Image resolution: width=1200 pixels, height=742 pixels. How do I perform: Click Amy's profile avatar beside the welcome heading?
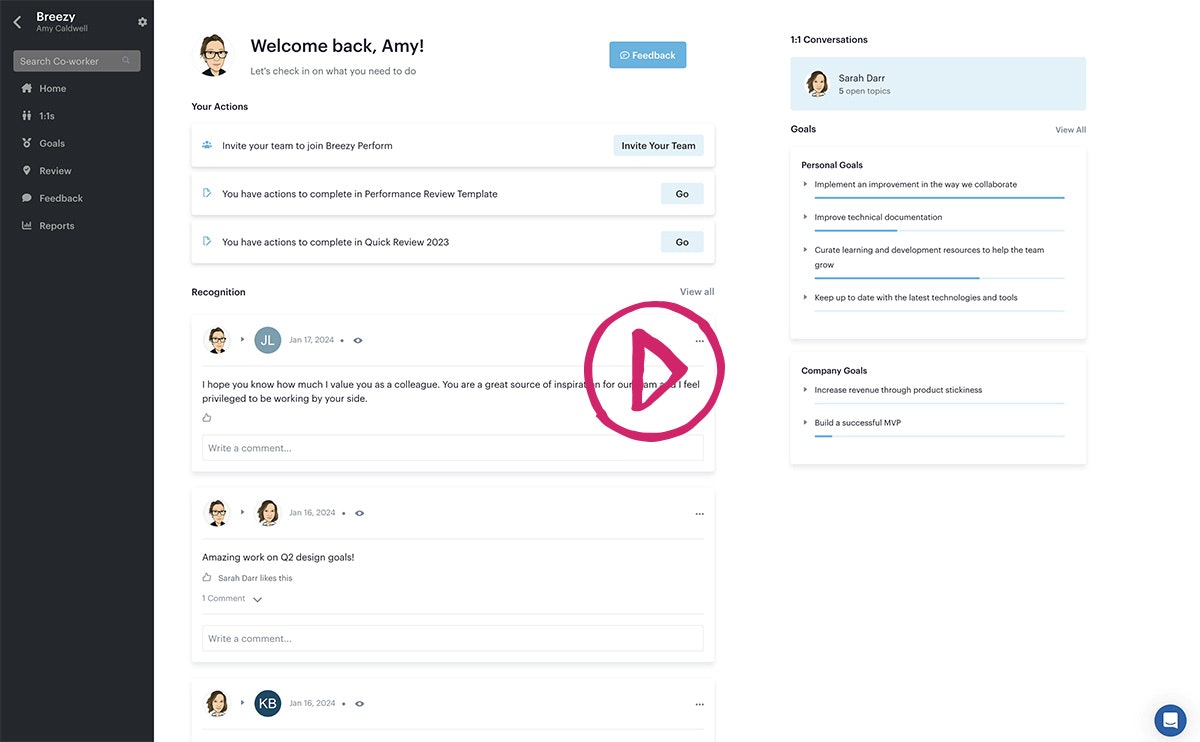coord(213,54)
